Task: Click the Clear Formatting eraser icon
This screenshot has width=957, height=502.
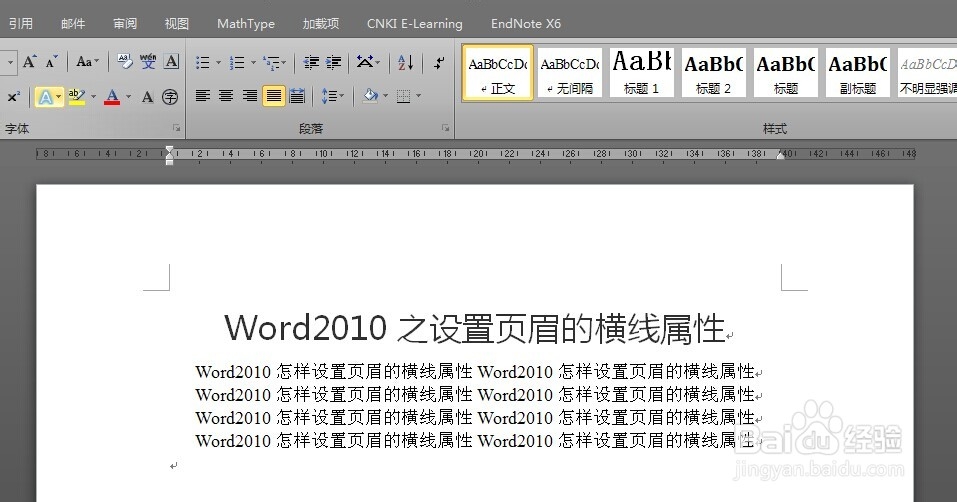Action: coord(125,62)
